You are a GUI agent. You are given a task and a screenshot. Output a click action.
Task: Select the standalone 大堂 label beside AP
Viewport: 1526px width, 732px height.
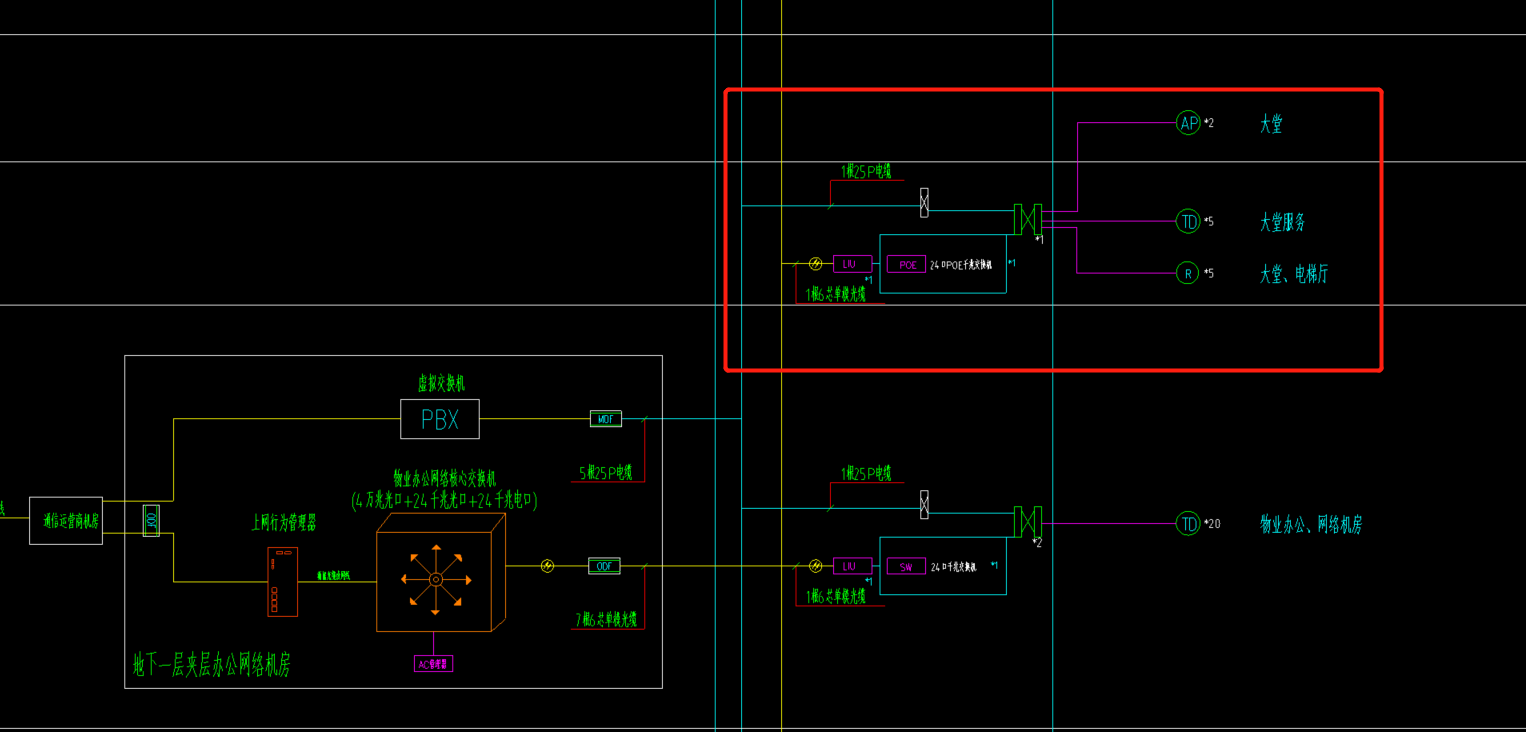[x=1271, y=124]
